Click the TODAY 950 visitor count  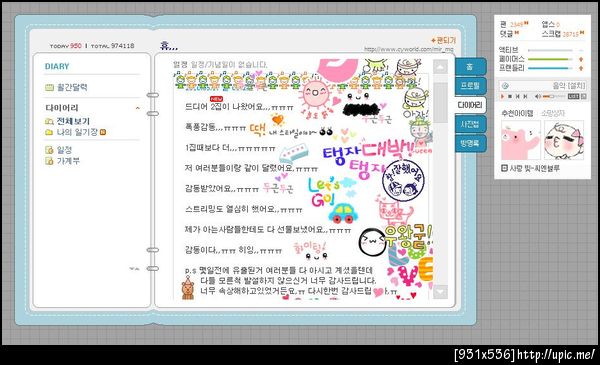[x=65, y=46]
